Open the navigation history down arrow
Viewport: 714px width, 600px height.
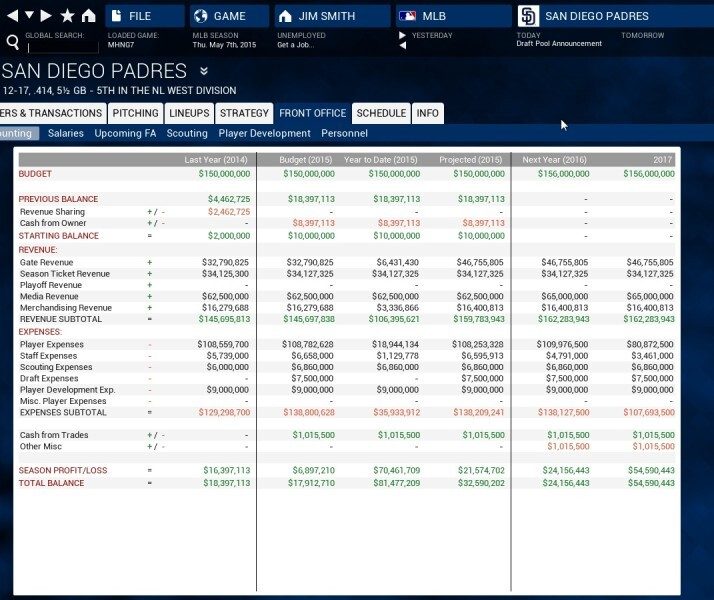pos(29,15)
